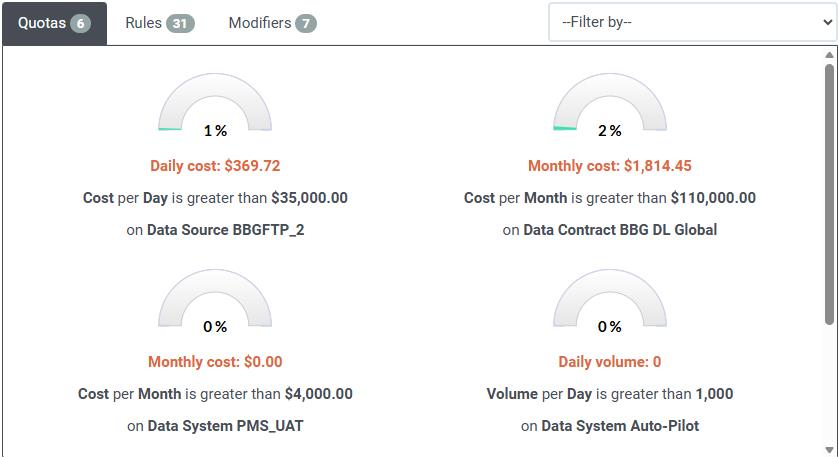
Task: Click the Auto-Pilot daily volume gauge
Action: (609, 299)
